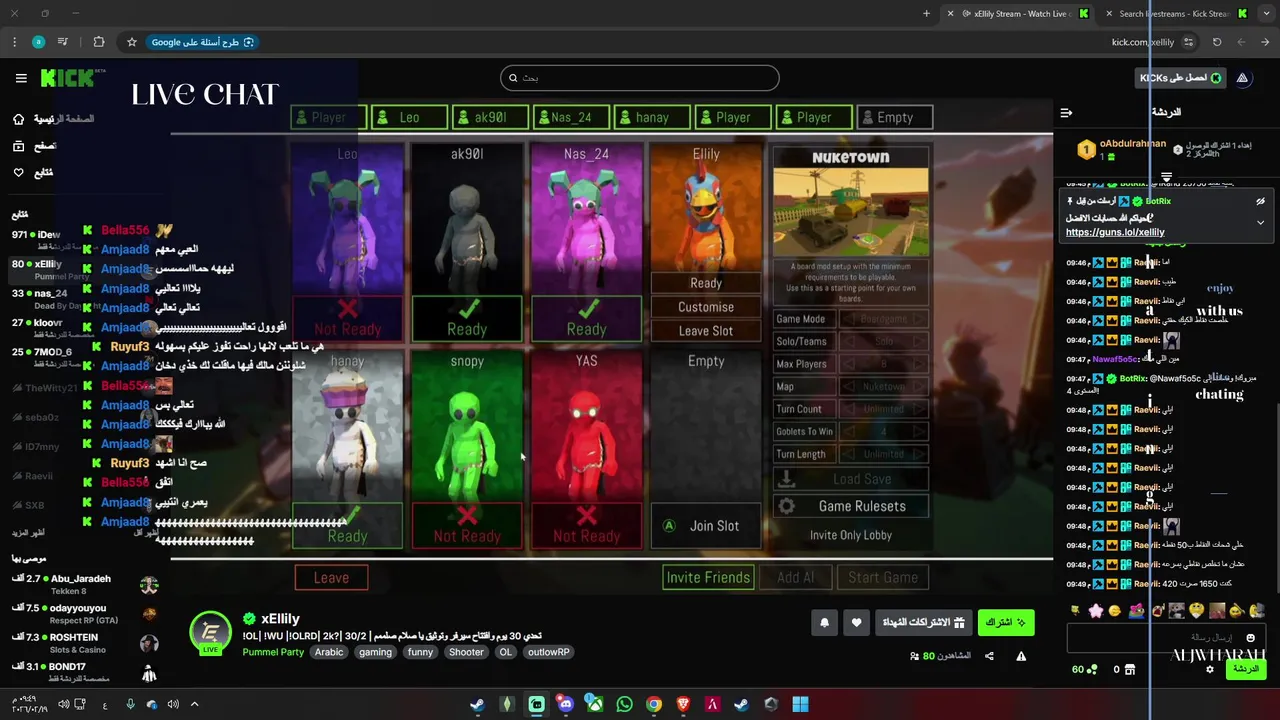Switch to xEllily Stream tab
The height and width of the screenshot is (720, 1280).
(1020, 14)
